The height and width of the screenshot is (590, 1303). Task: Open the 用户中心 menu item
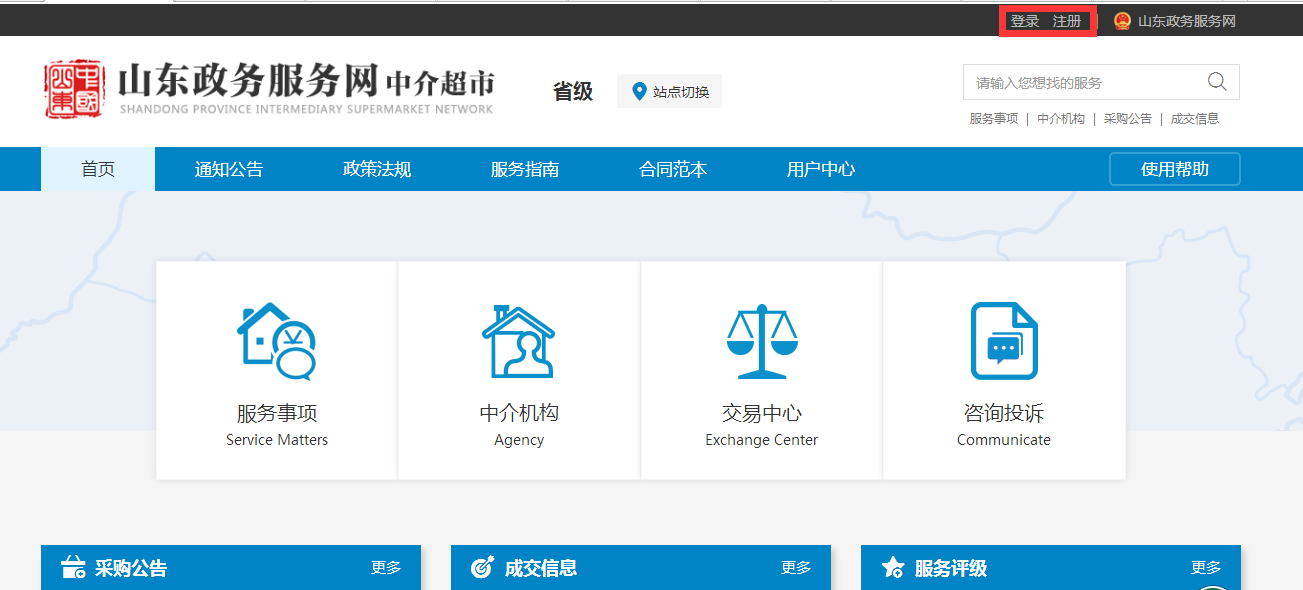pyautogui.click(x=821, y=169)
